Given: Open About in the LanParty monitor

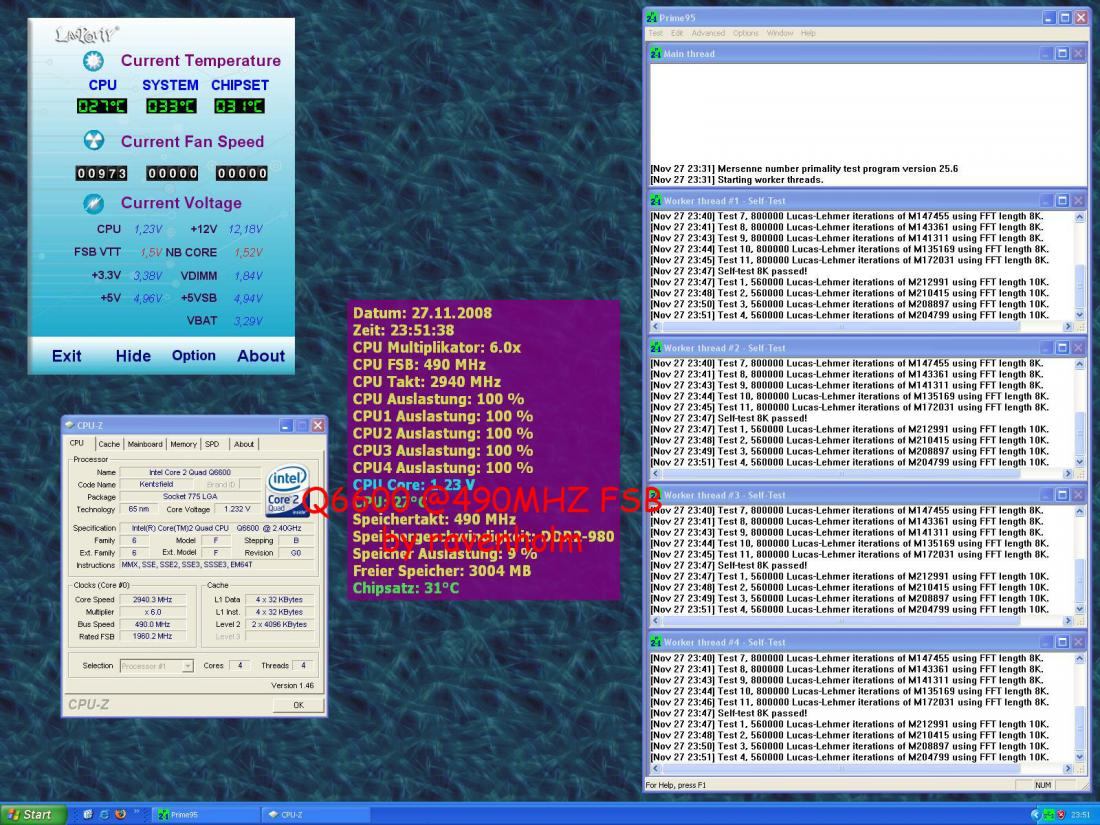Looking at the screenshot, I should (x=261, y=356).
